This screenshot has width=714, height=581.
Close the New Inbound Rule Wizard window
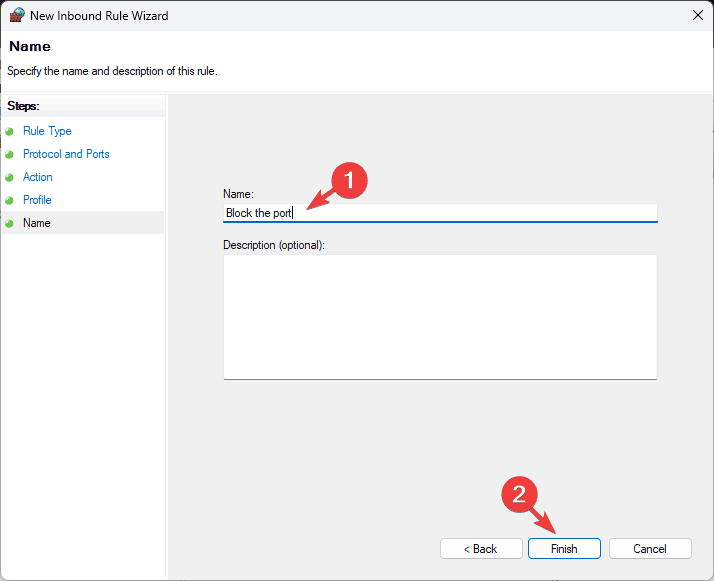click(698, 15)
